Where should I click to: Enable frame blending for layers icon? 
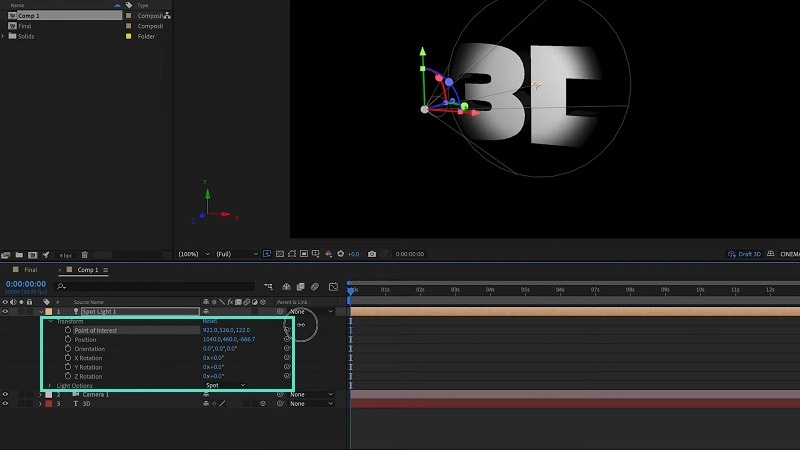301,287
